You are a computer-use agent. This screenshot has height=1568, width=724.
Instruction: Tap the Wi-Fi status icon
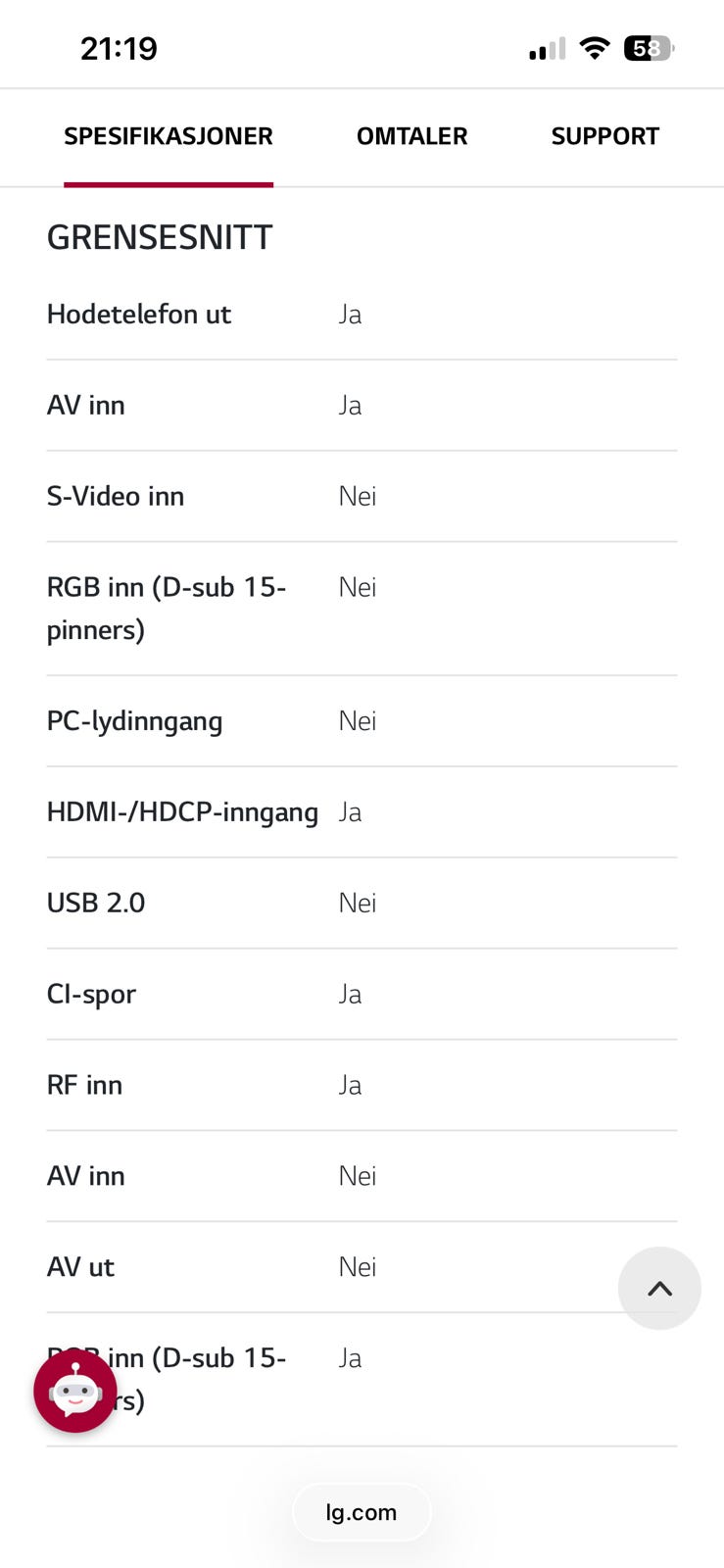pyautogui.click(x=595, y=48)
